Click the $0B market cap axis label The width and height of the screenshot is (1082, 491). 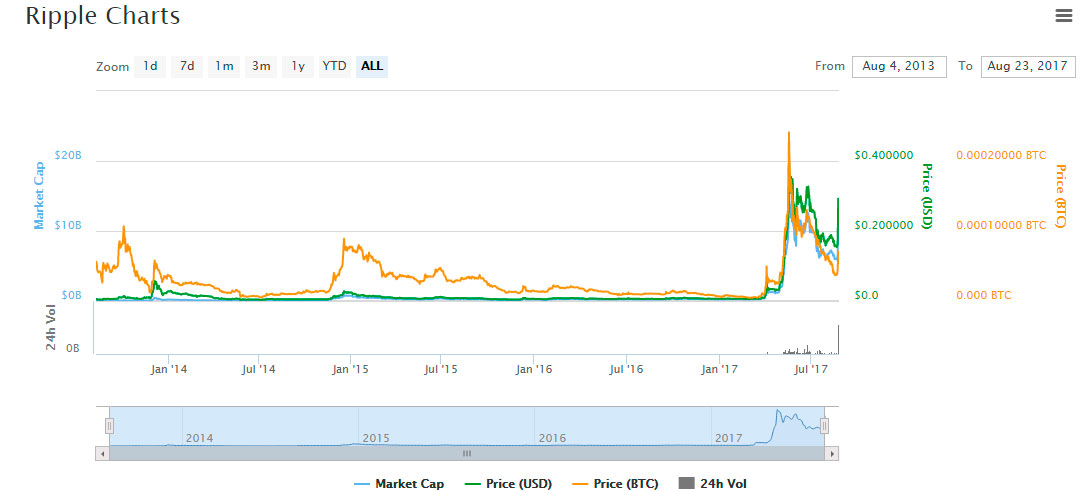pos(71,295)
